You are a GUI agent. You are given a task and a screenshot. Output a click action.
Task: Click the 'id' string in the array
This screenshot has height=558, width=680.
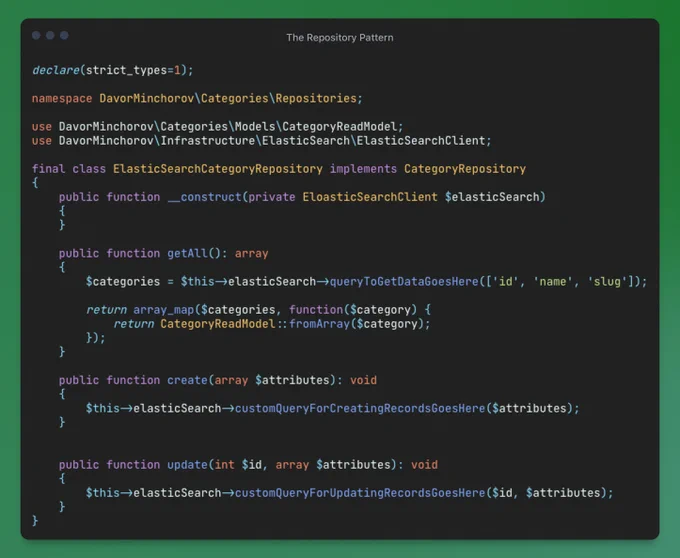pos(505,282)
